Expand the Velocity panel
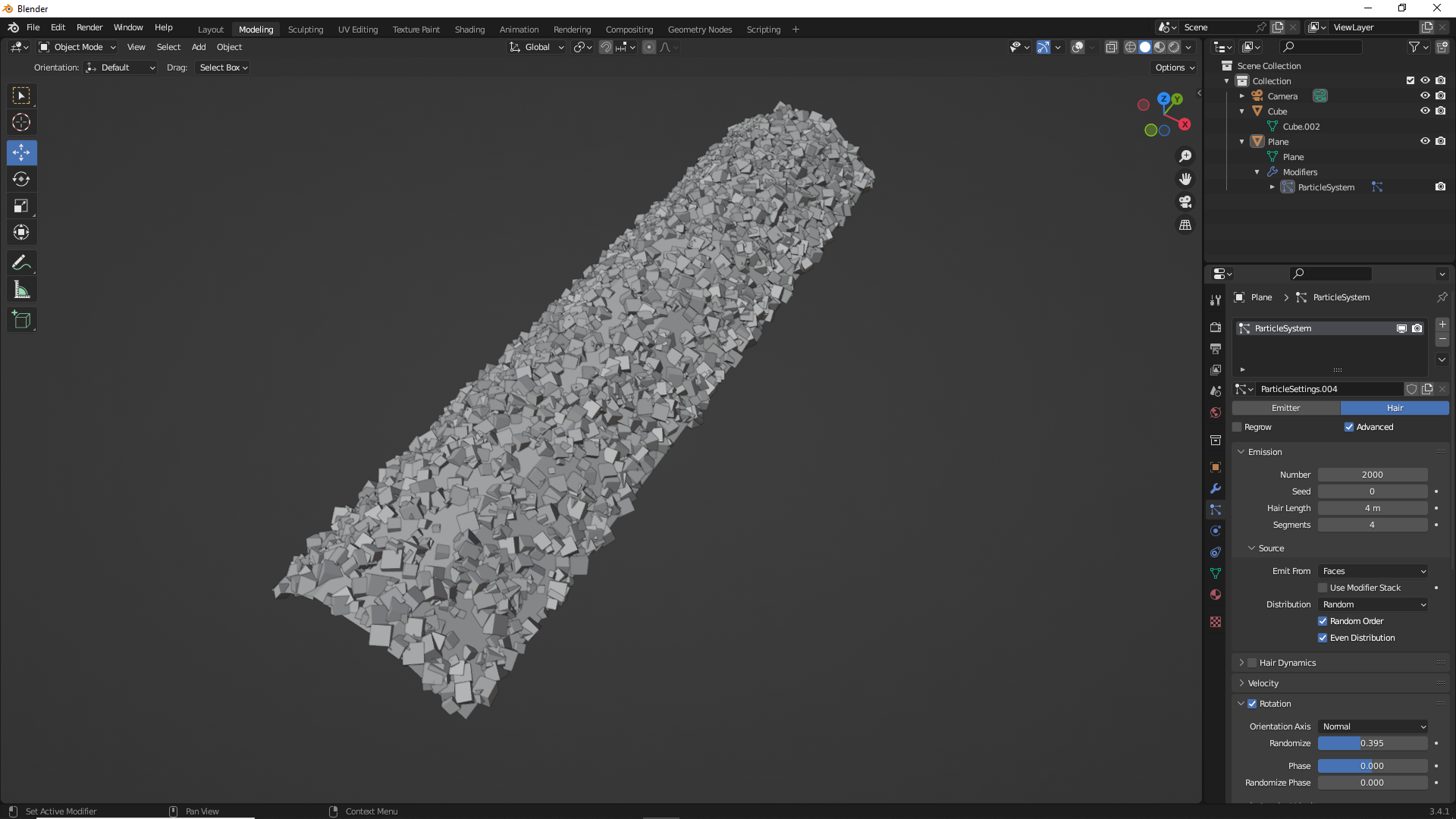The image size is (1456, 819). click(1263, 683)
